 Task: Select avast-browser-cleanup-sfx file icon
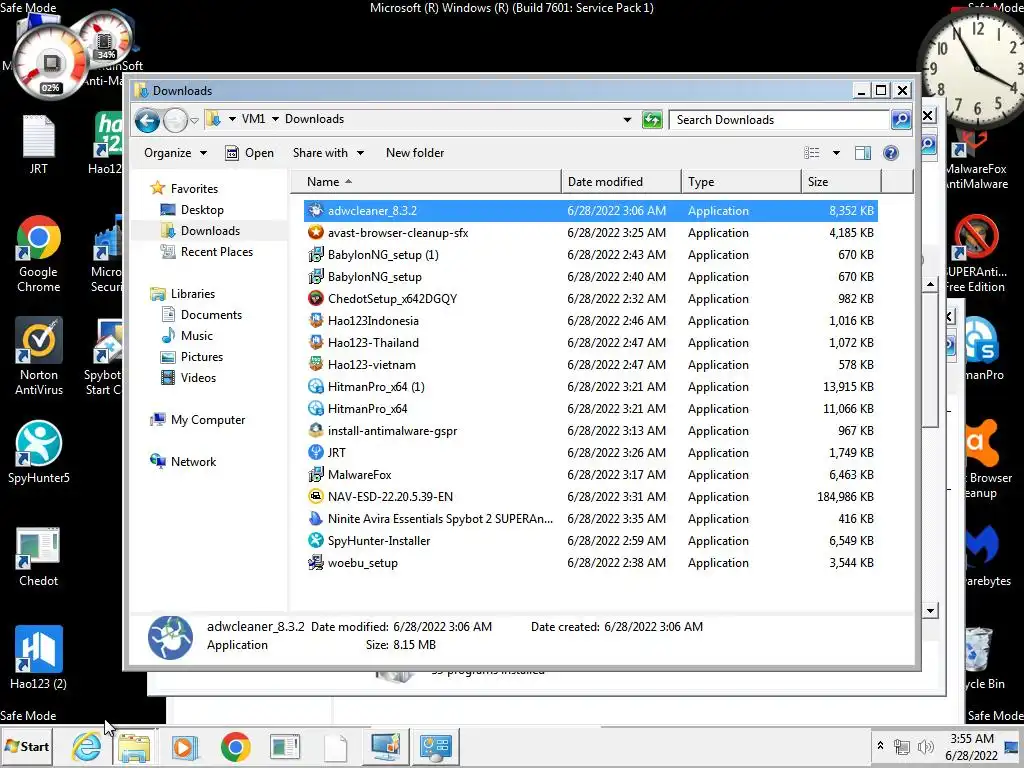pos(316,232)
